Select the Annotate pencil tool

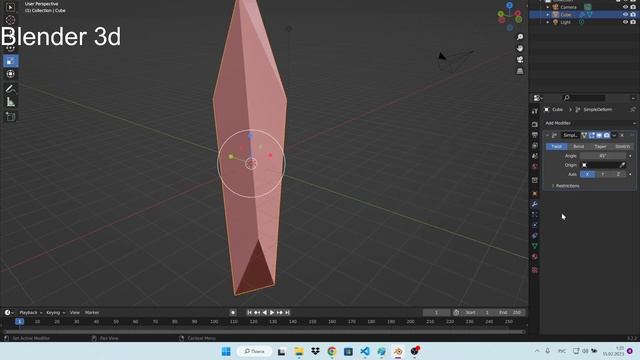(11, 89)
